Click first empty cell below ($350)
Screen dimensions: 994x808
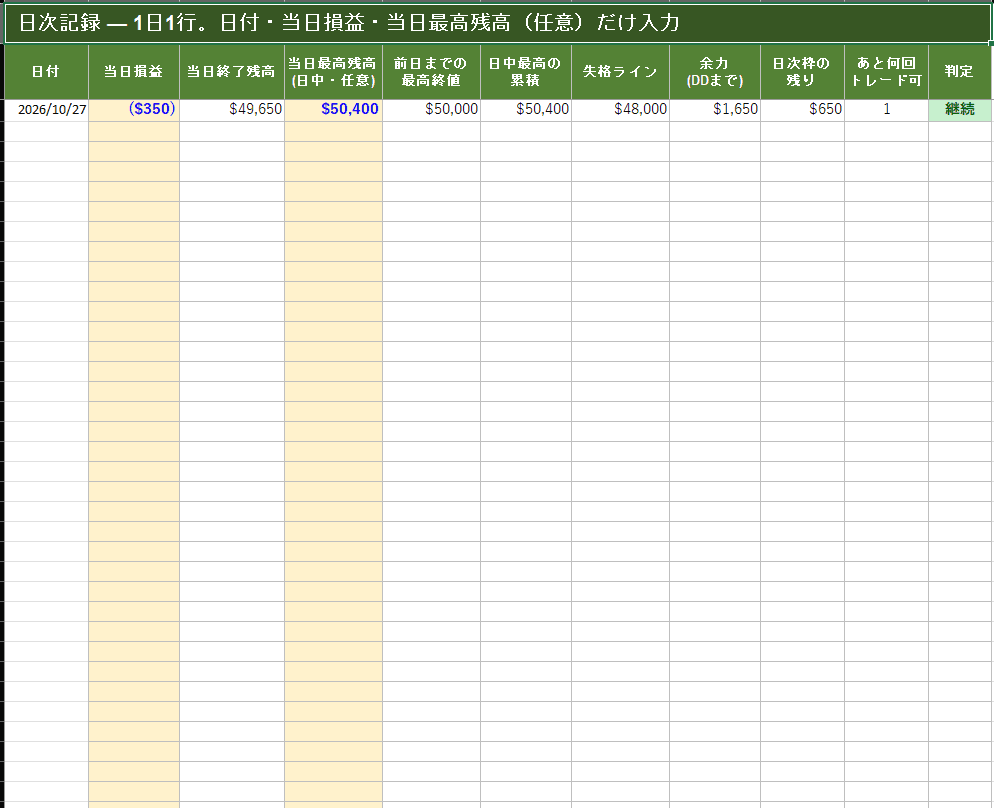[134, 131]
